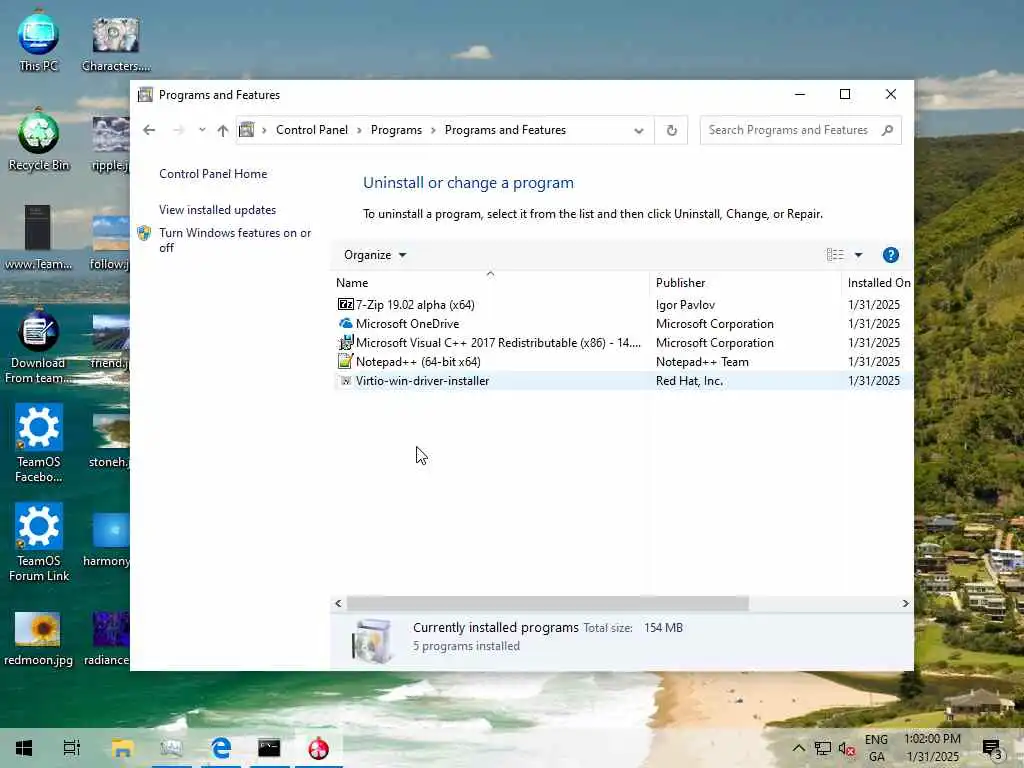The height and width of the screenshot is (768, 1024).
Task: Click the muted volume tray icon
Action: [847, 749]
